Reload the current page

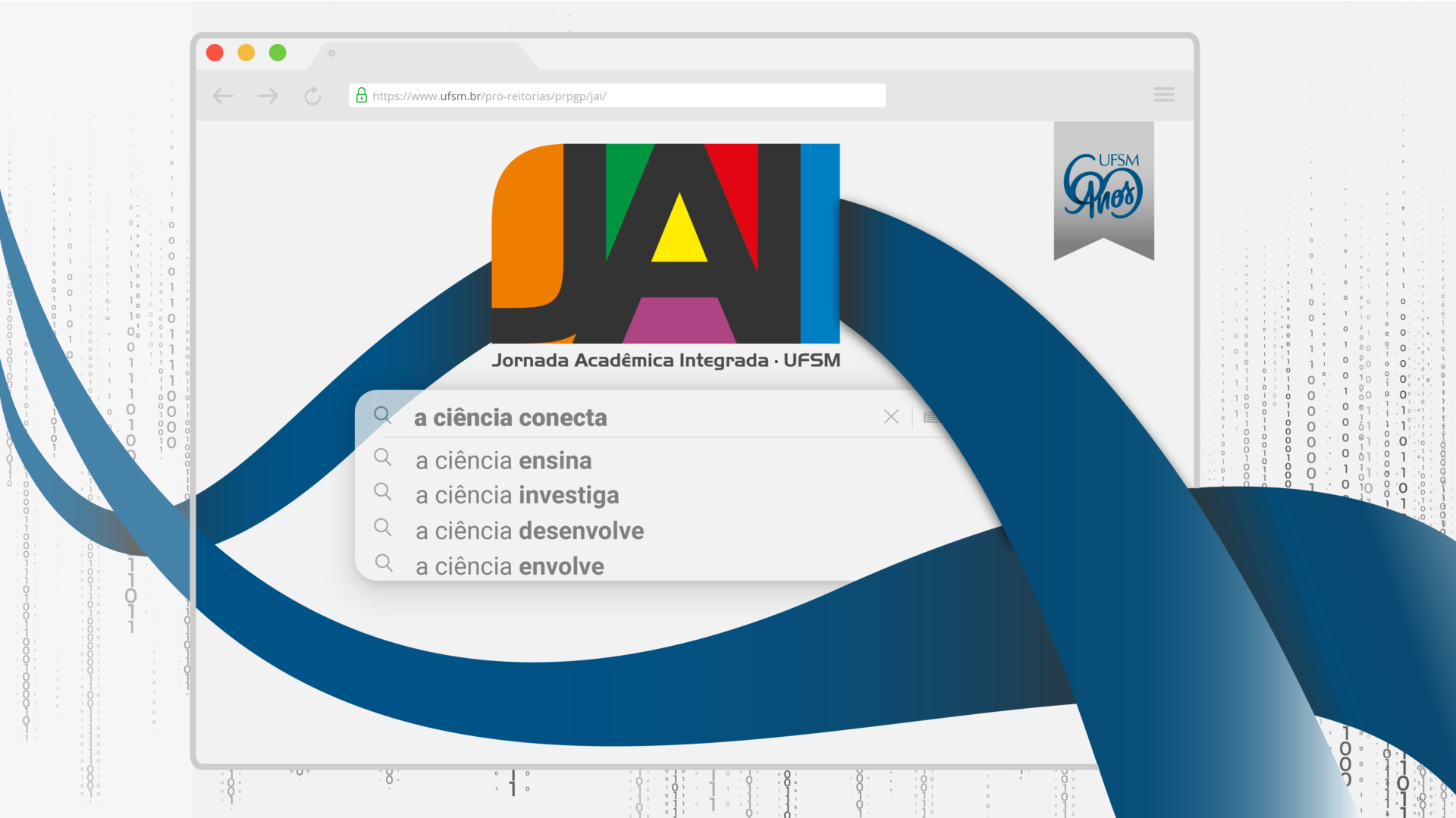[312, 96]
